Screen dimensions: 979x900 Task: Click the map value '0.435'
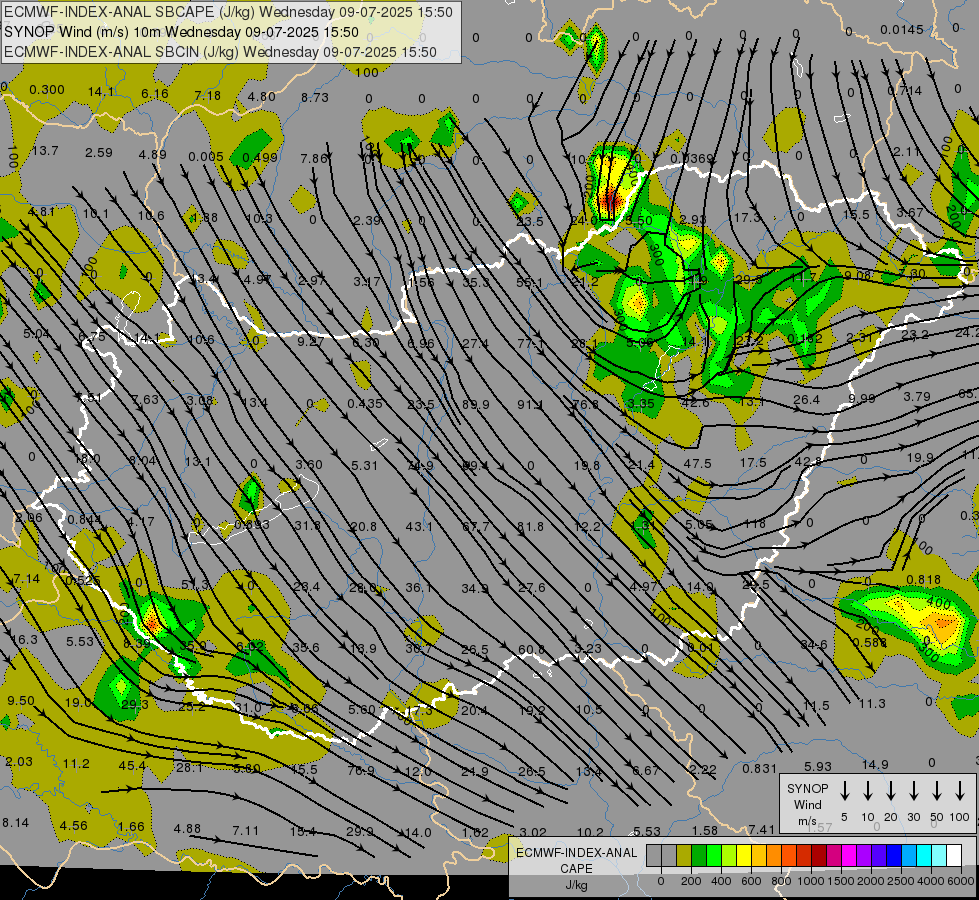point(365,403)
